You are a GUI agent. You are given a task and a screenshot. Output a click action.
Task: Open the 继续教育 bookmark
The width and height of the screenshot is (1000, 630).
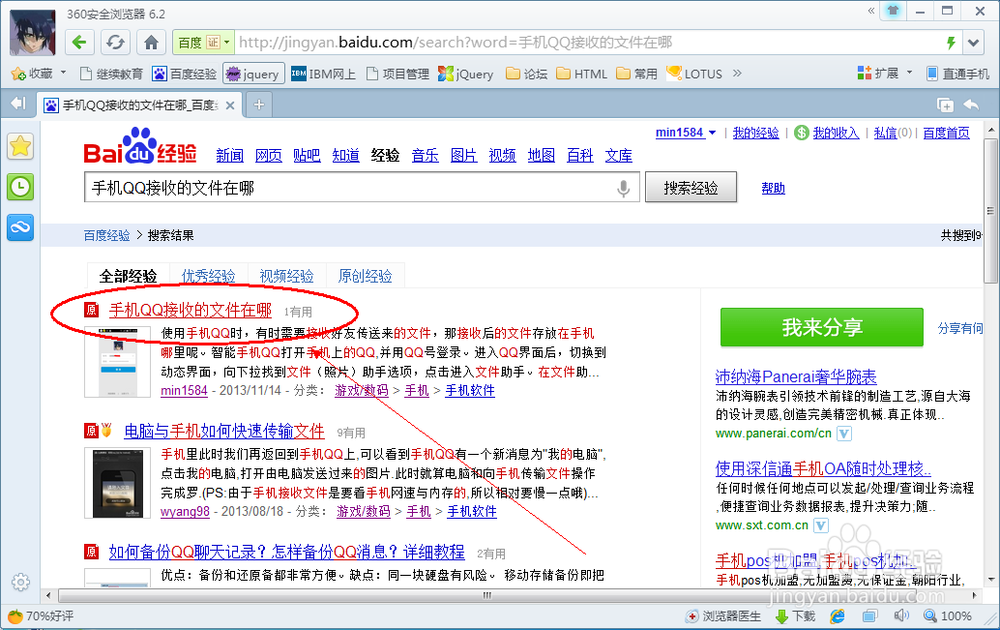(x=111, y=74)
